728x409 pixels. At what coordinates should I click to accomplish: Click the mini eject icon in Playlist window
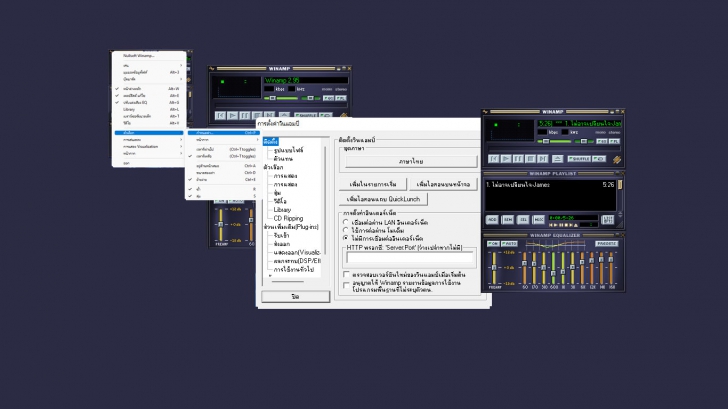click(576, 225)
